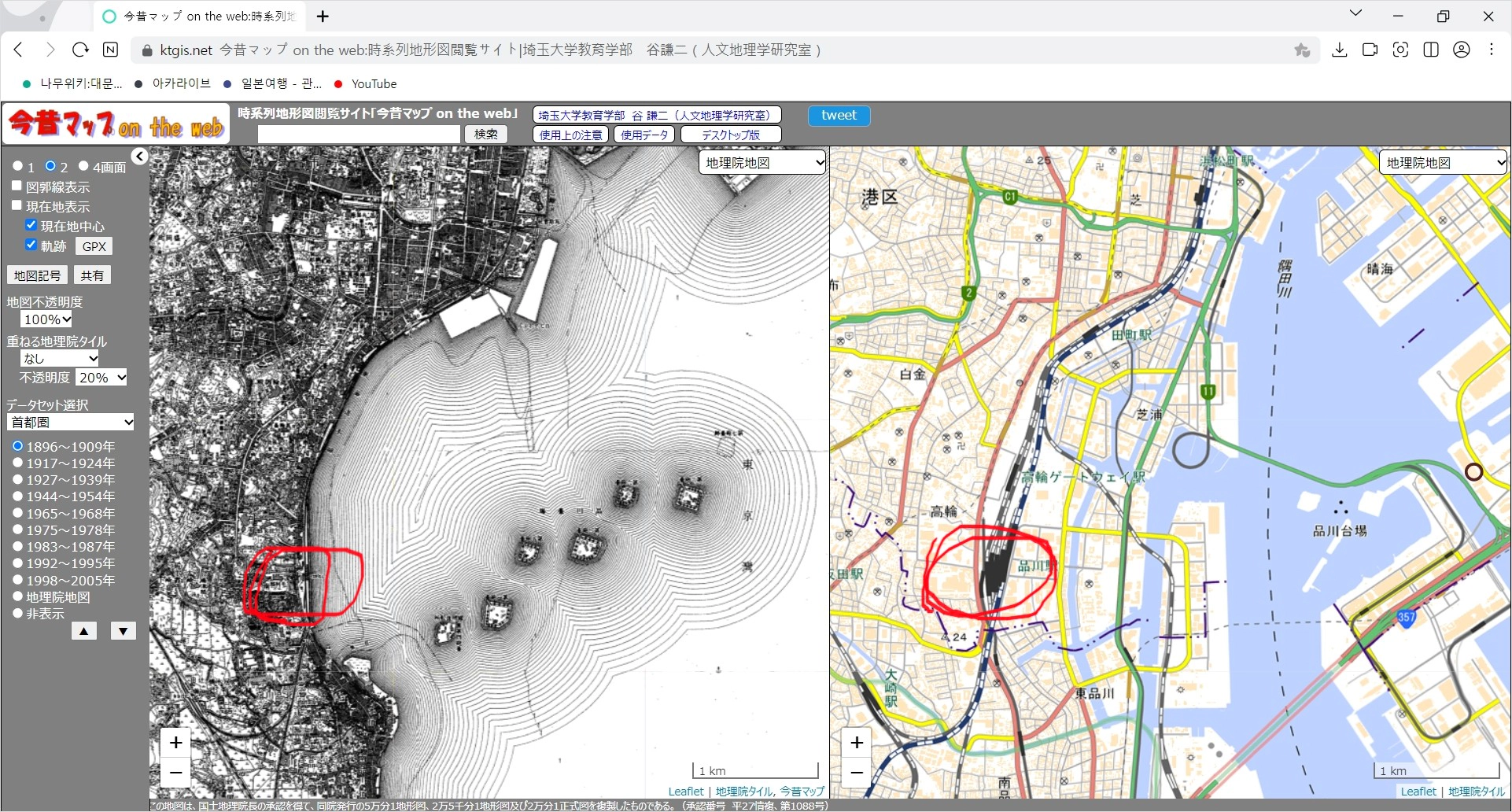This screenshot has width=1512, height=812.
Task: Open the 埼玉大学教育学部 谷謙二 link
Action: tap(657, 115)
